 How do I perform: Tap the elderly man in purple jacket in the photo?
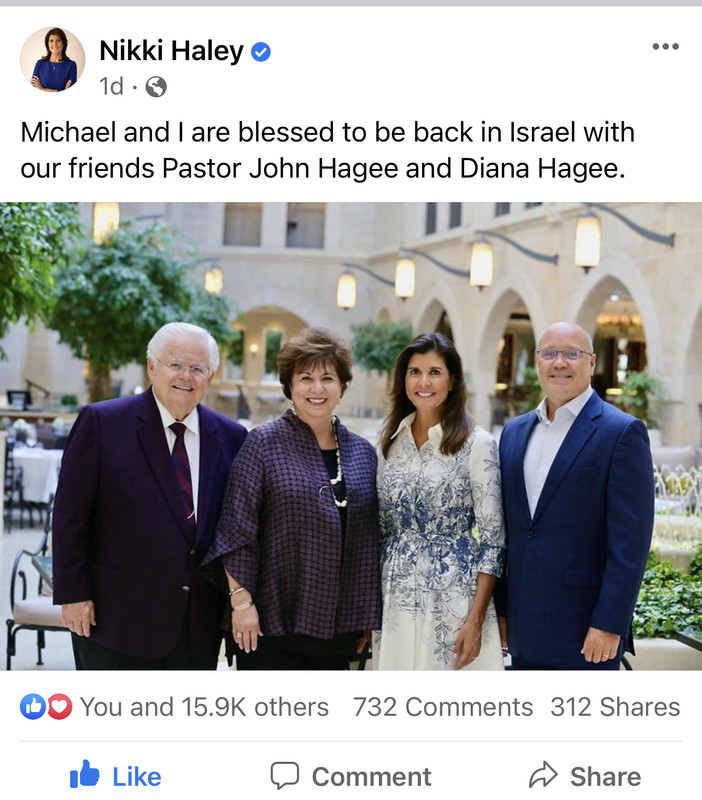(148, 495)
